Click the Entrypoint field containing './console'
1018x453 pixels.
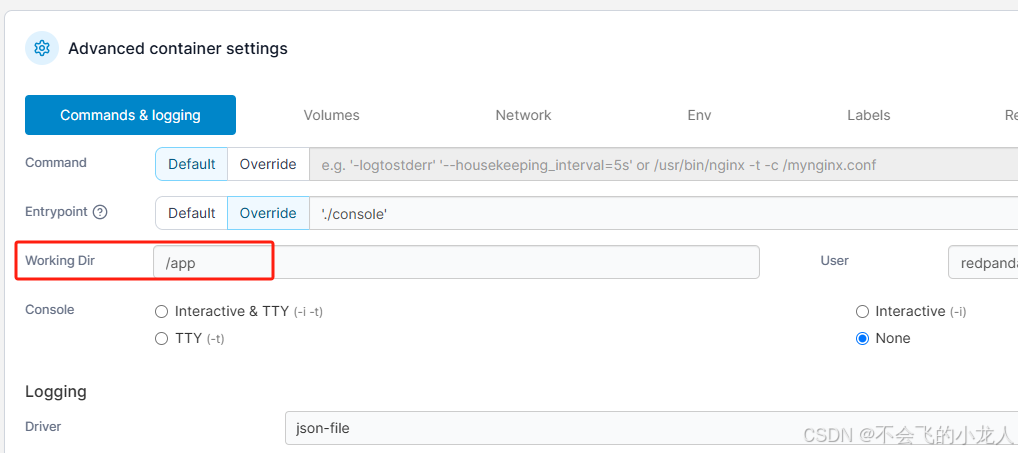(x=664, y=213)
